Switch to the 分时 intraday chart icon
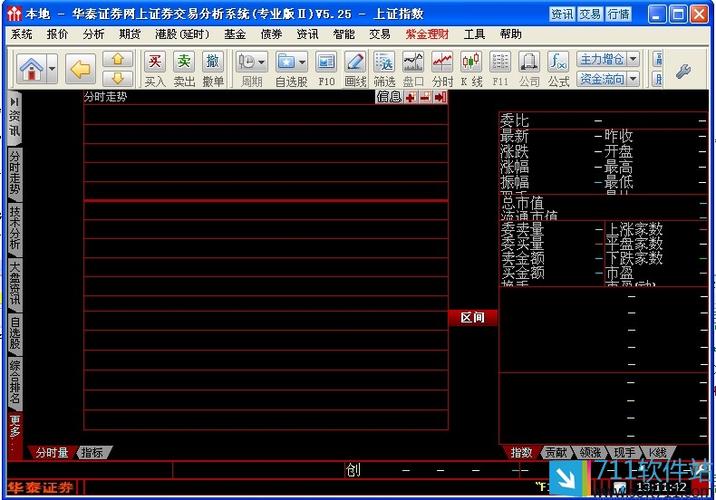 coord(442,62)
